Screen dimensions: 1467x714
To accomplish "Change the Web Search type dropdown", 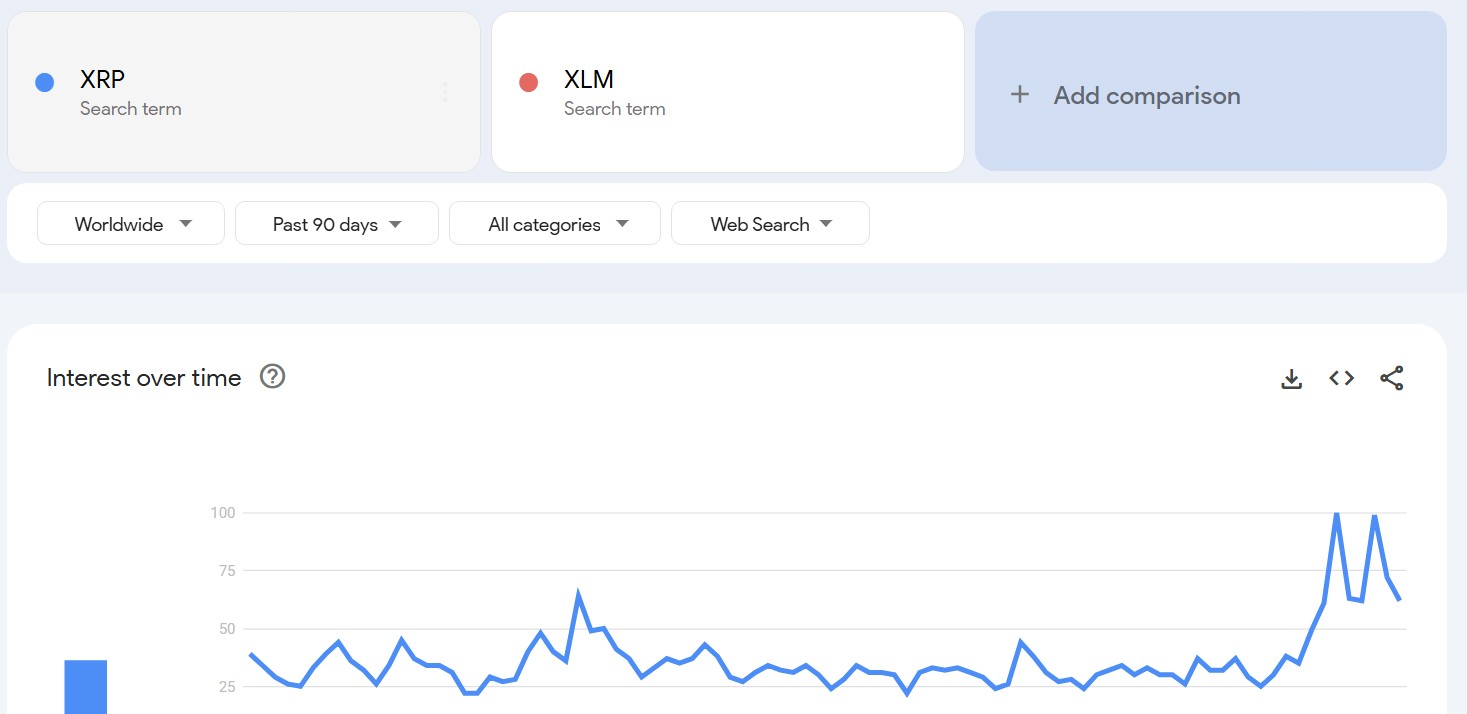I will click(770, 224).
